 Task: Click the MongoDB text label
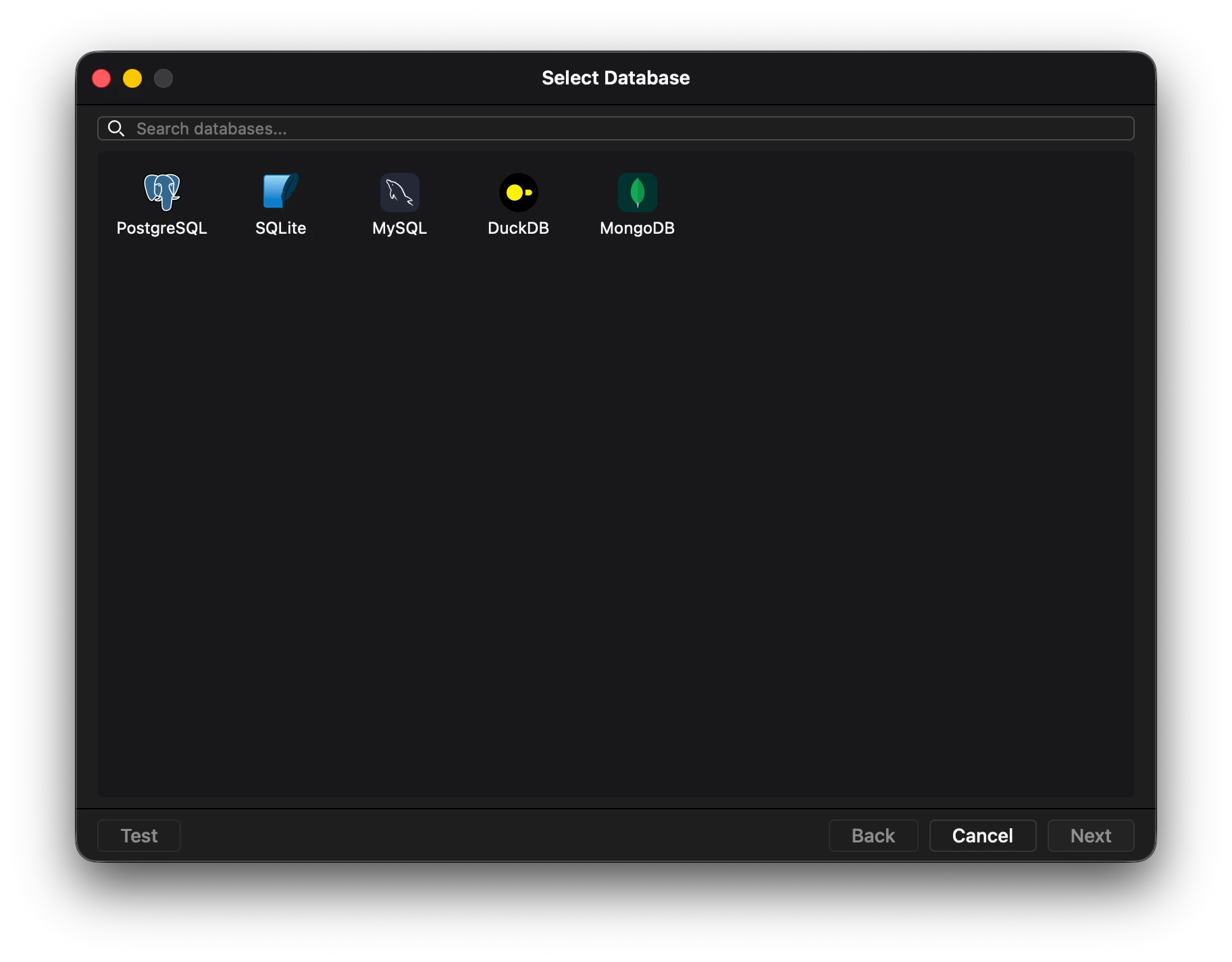tap(637, 228)
